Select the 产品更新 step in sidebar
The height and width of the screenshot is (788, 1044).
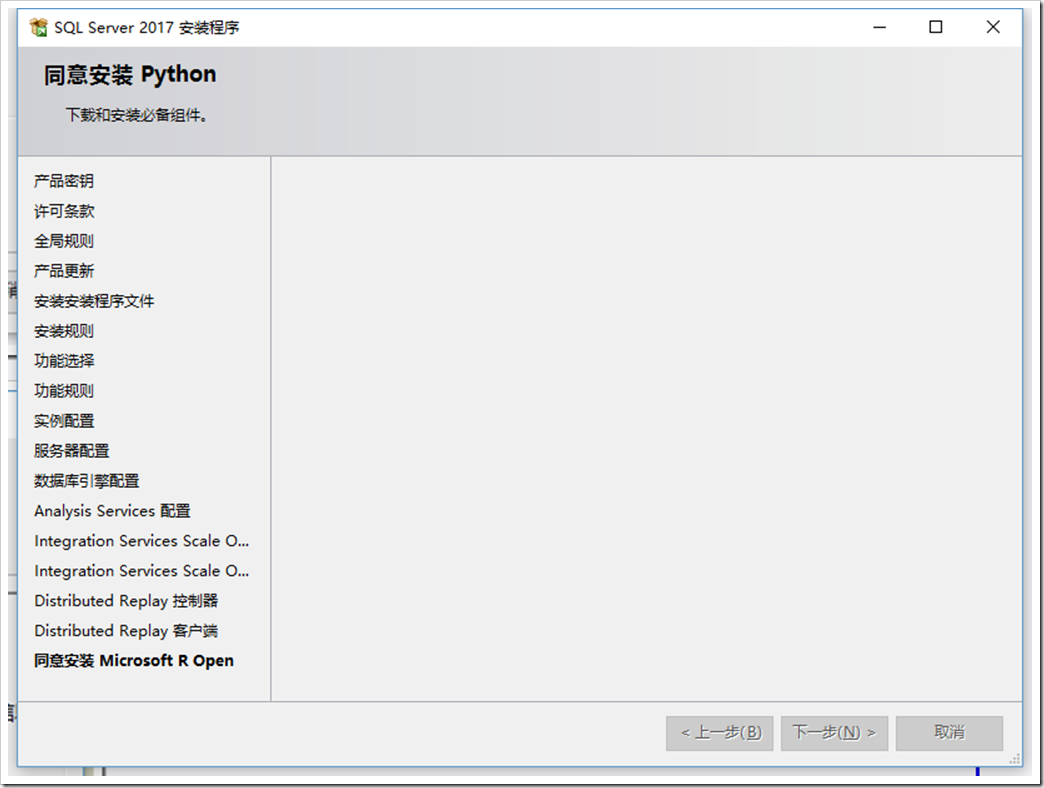pyautogui.click(x=64, y=271)
